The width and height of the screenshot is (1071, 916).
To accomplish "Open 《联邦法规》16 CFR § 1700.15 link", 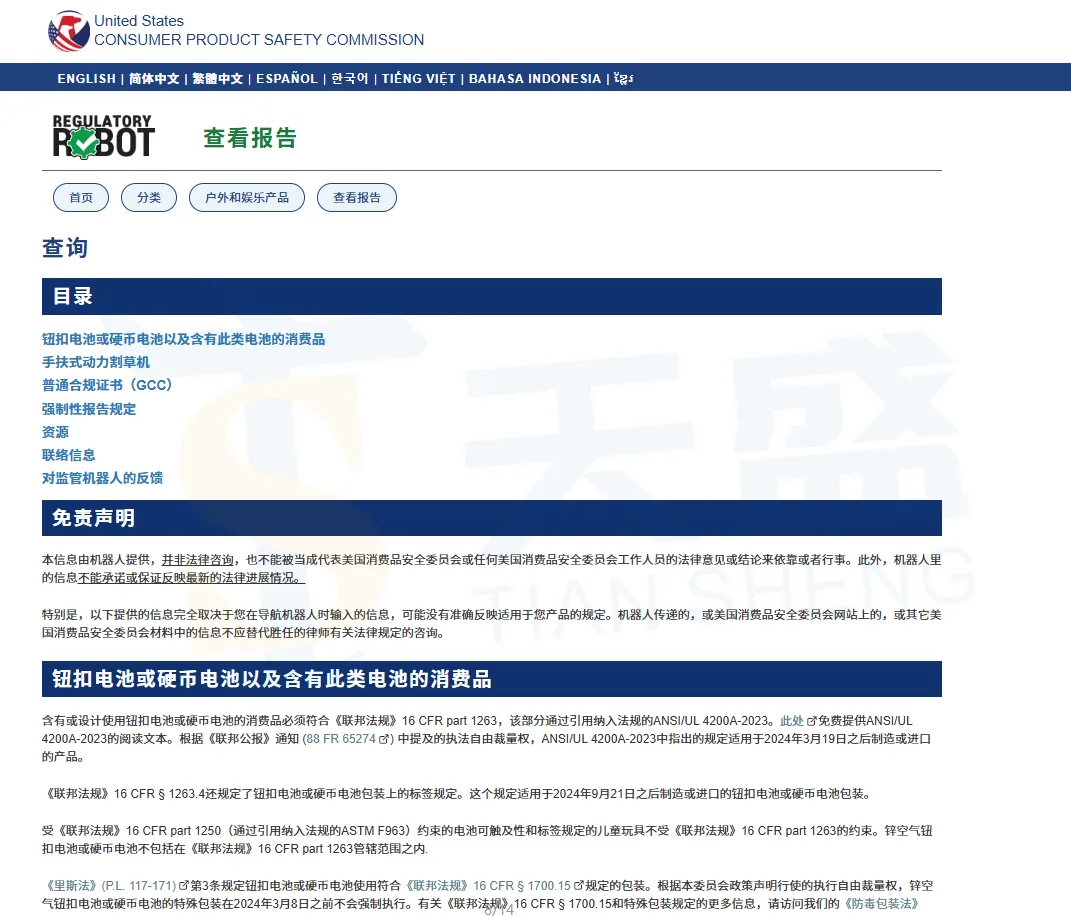I will point(488,885).
